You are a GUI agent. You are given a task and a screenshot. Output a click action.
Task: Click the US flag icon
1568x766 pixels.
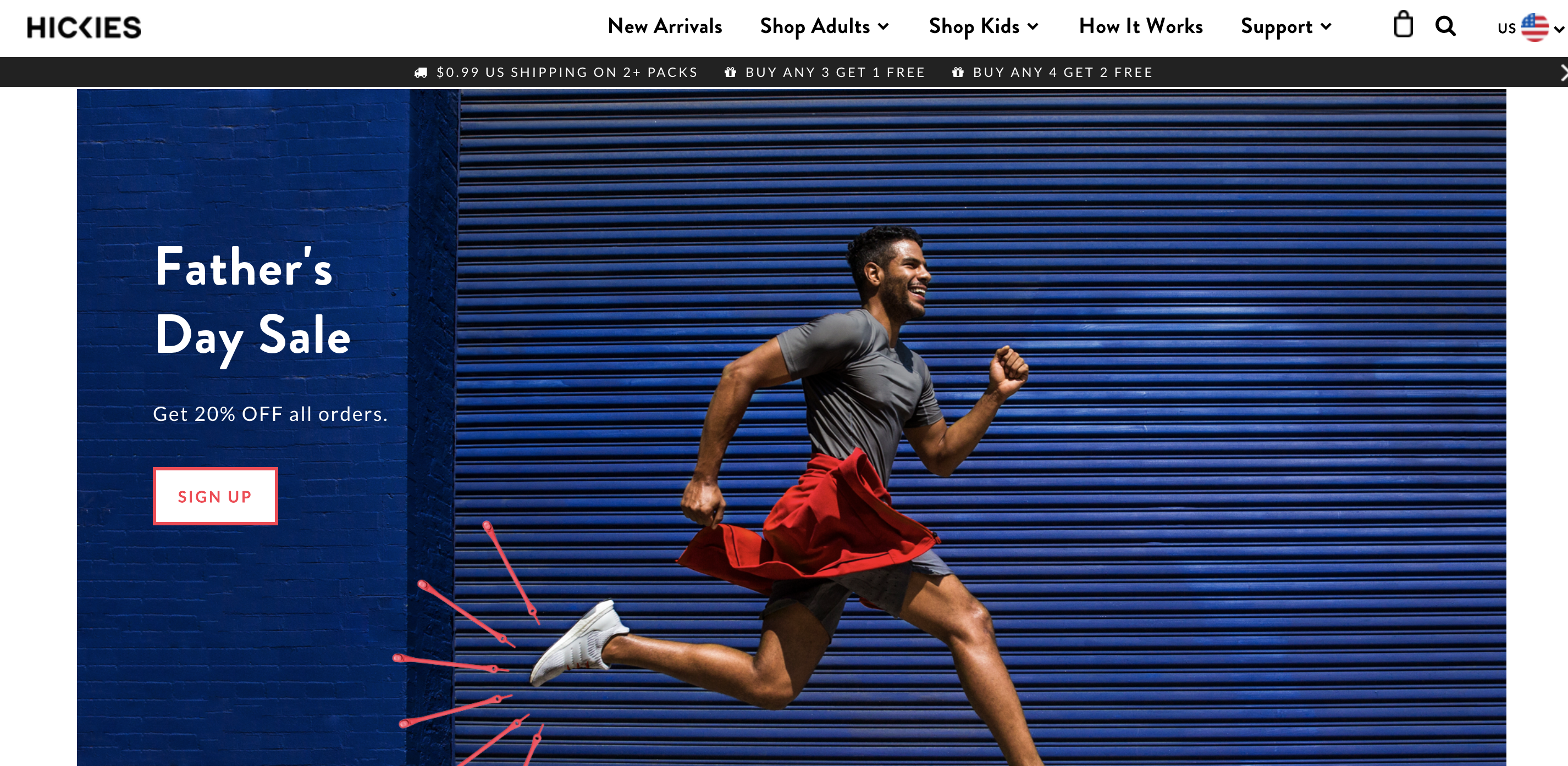tap(1534, 27)
